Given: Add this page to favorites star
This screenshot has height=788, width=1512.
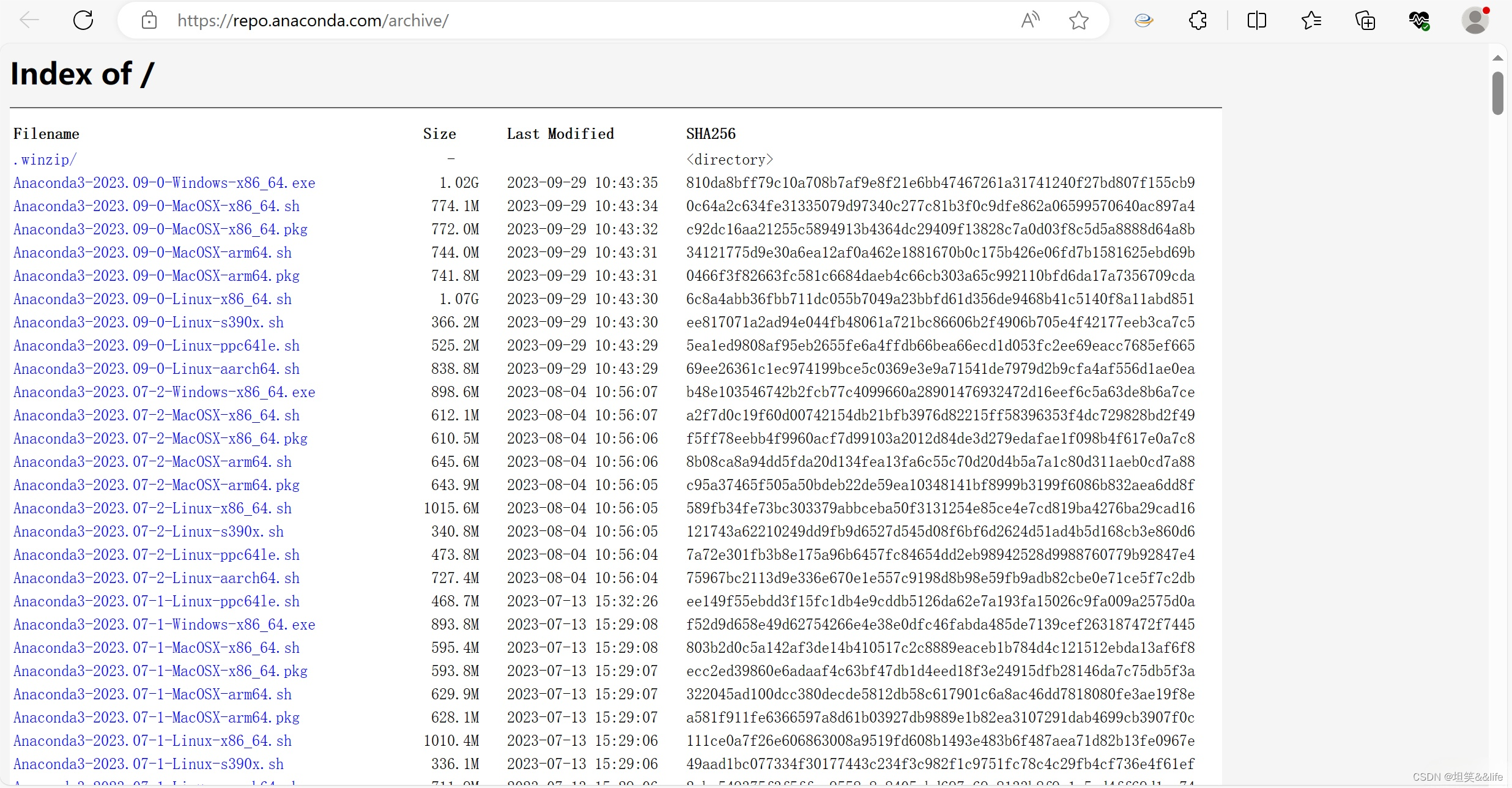Looking at the screenshot, I should [x=1079, y=20].
